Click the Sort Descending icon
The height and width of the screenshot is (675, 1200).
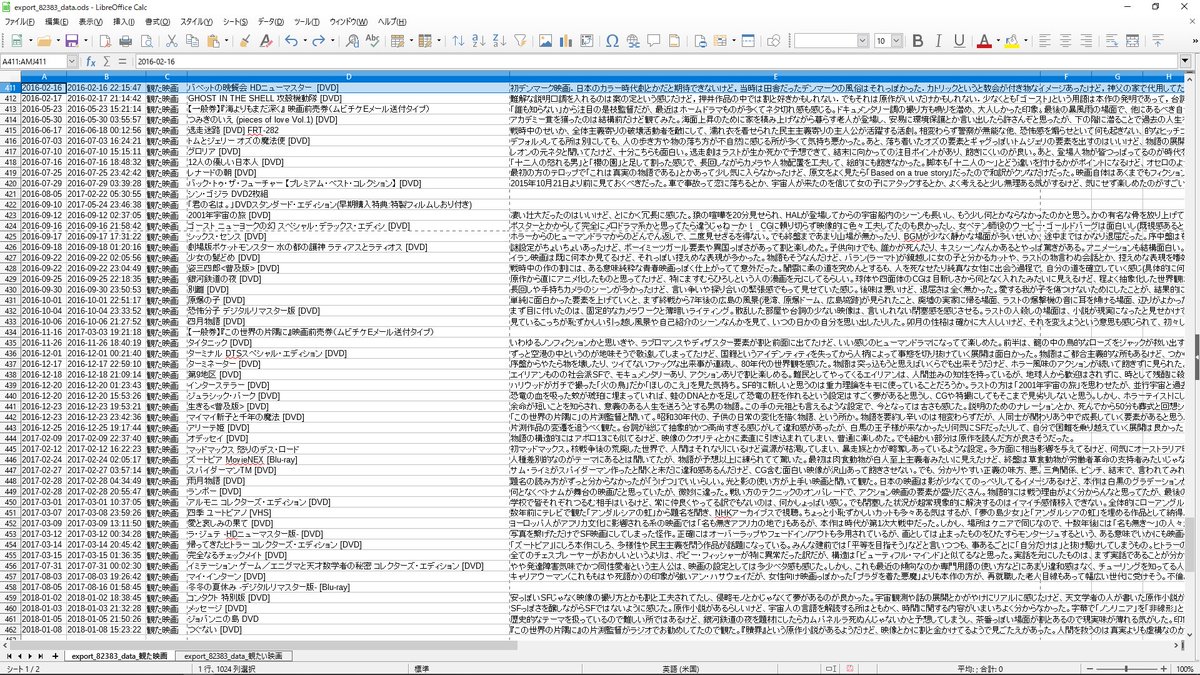[499, 41]
